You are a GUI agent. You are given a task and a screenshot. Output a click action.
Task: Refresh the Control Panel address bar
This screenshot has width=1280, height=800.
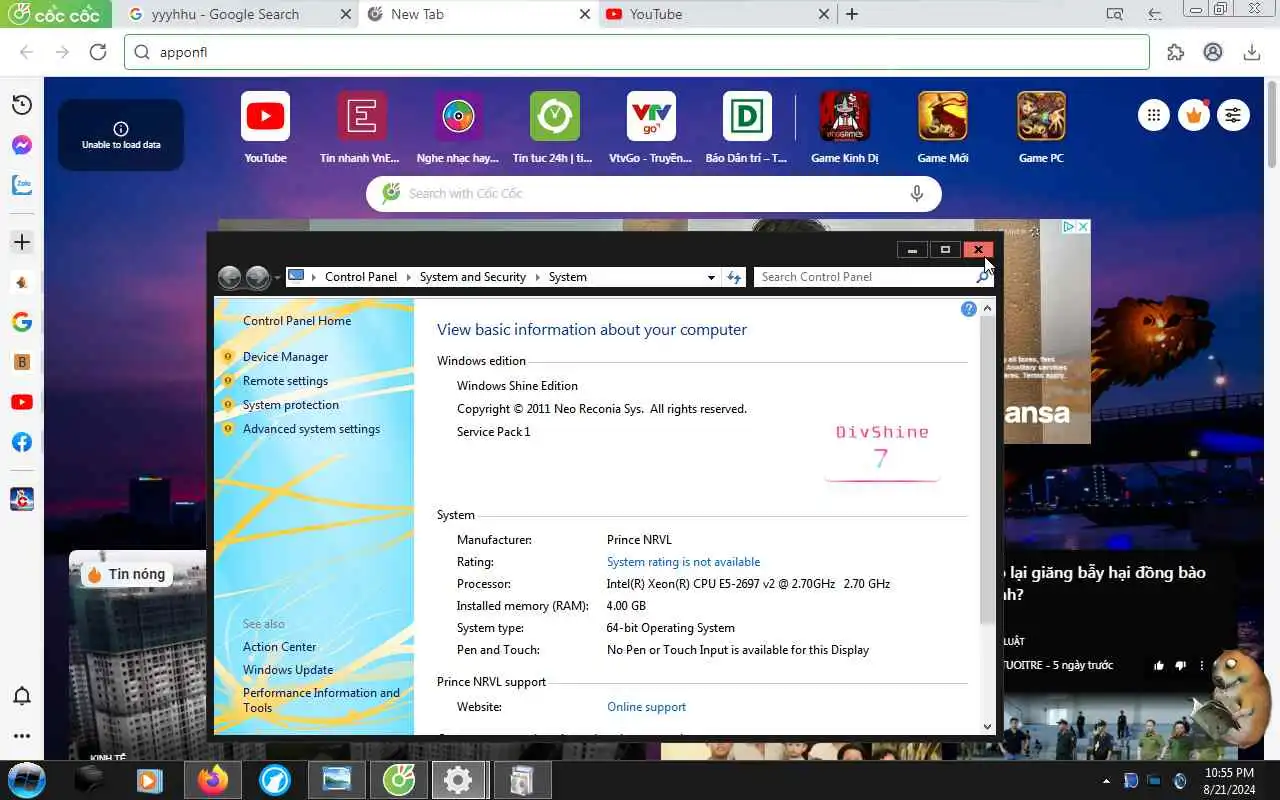tap(734, 277)
